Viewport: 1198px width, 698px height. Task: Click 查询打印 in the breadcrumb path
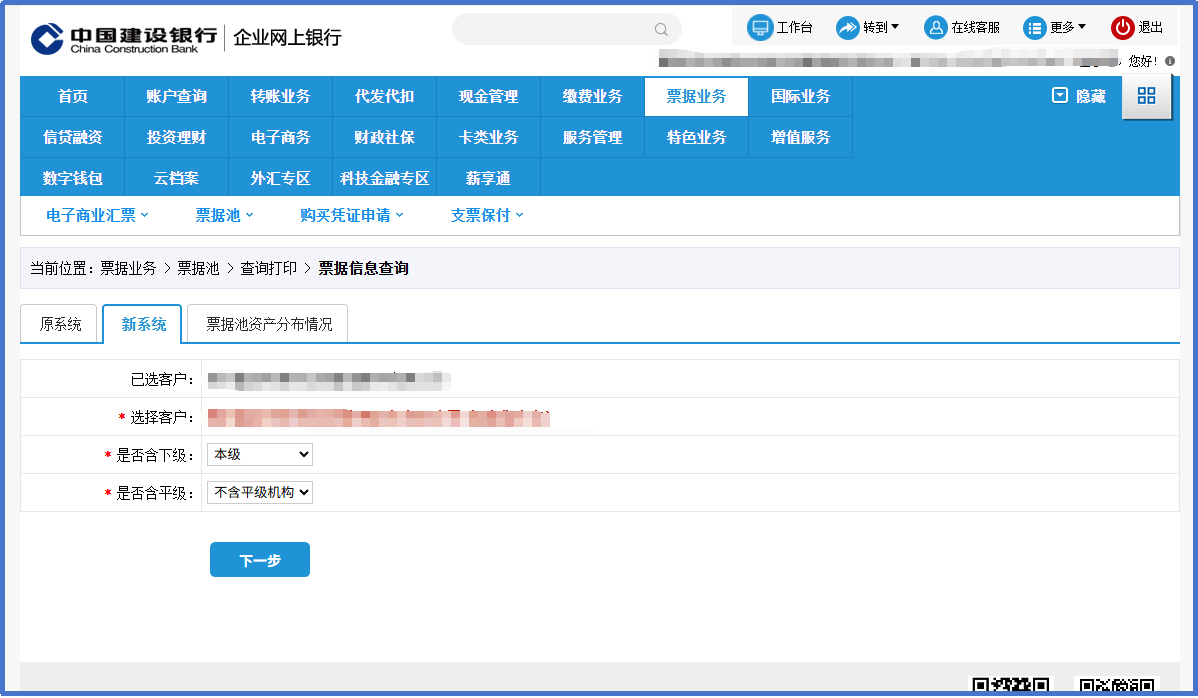[x=268, y=268]
